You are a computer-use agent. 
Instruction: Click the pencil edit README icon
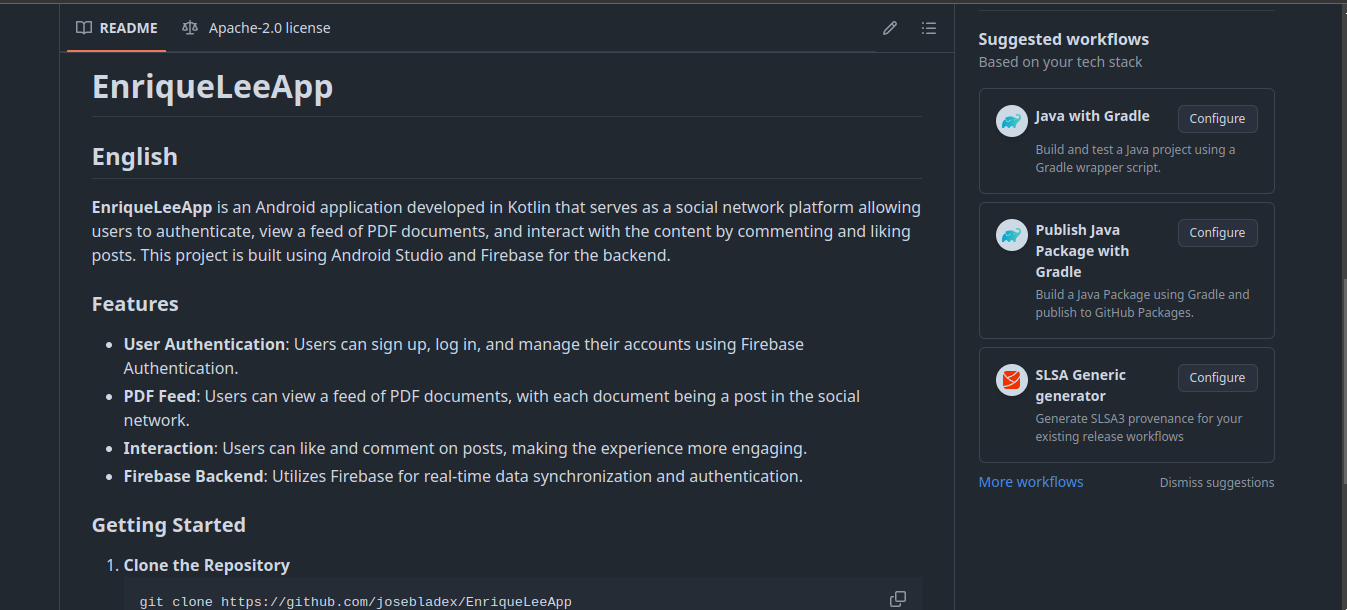tap(890, 28)
